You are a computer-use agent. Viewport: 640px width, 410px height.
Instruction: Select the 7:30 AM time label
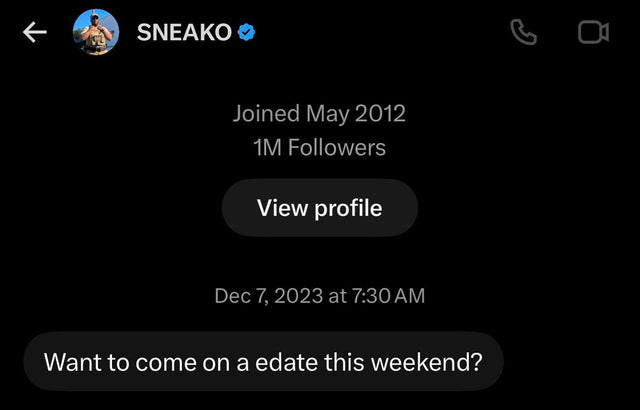tap(388, 295)
